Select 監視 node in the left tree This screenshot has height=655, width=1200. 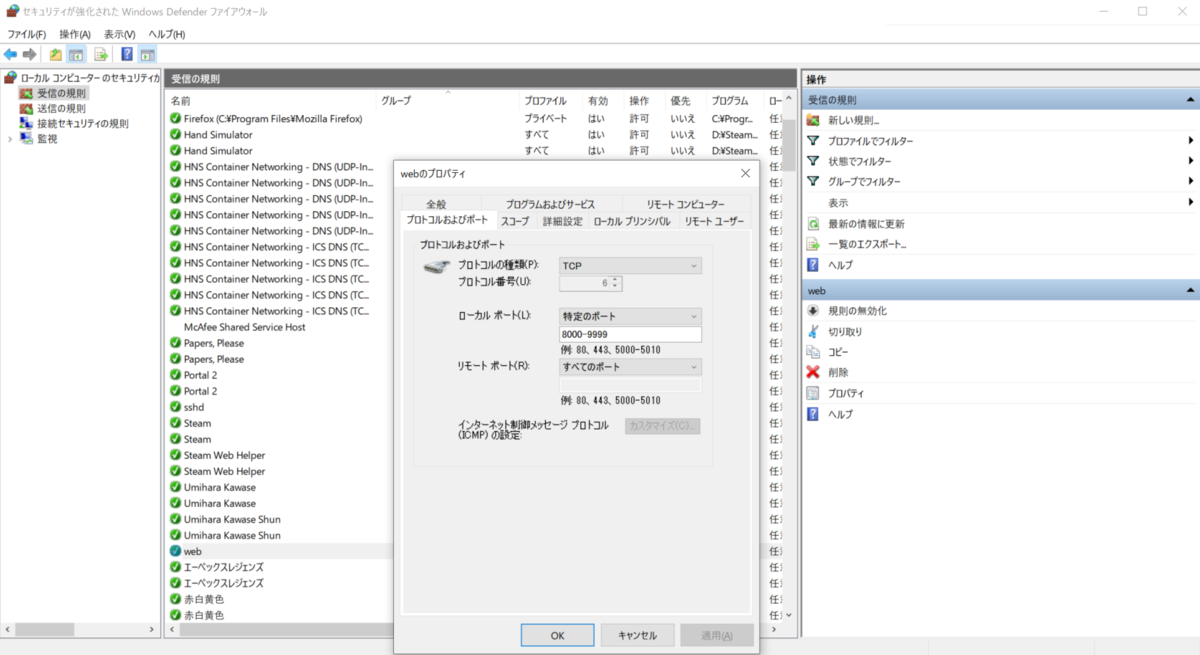click(x=47, y=139)
